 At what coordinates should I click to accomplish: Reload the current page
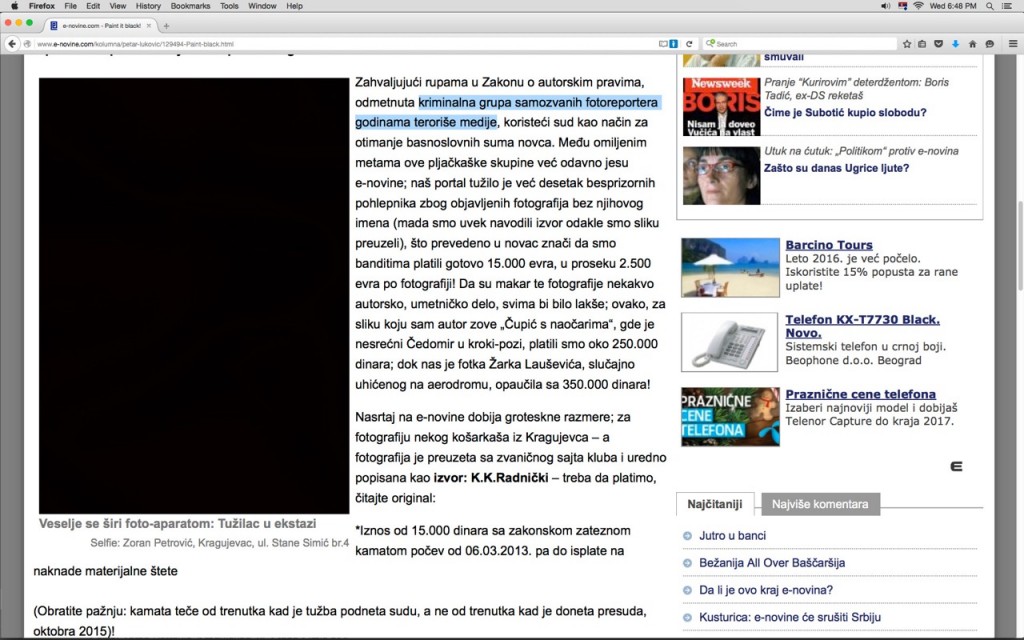691,44
